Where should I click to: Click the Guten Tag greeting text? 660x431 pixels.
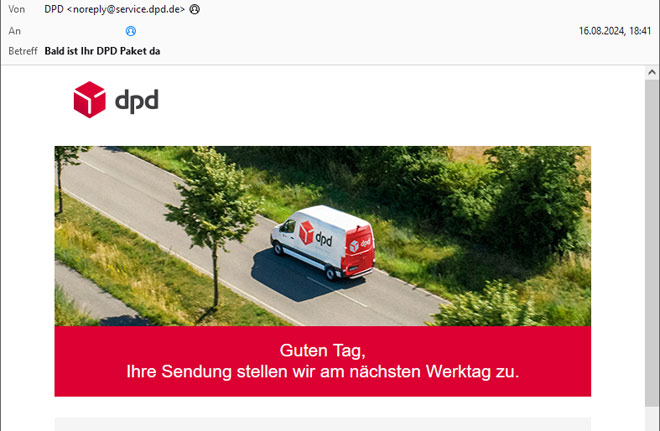tap(322, 351)
